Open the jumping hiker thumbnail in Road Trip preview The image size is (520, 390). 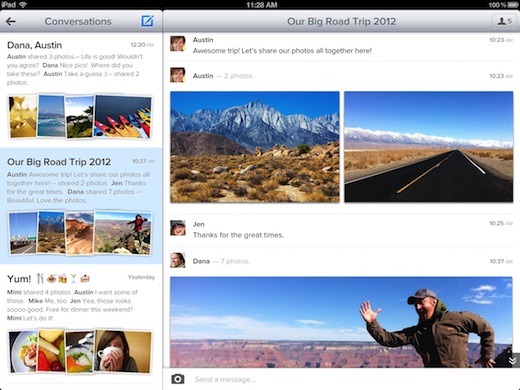coord(123,233)
